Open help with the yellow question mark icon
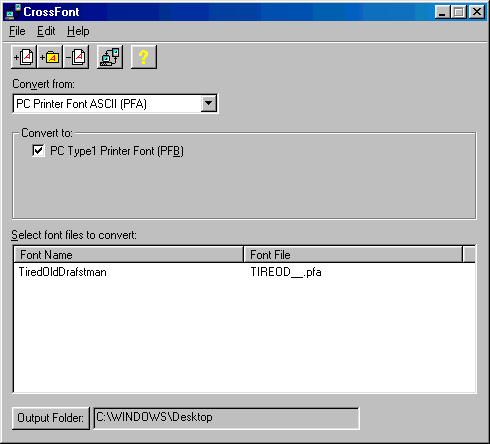Image resolution: width=490 pixels, height=444 pixels. point(144,57)
